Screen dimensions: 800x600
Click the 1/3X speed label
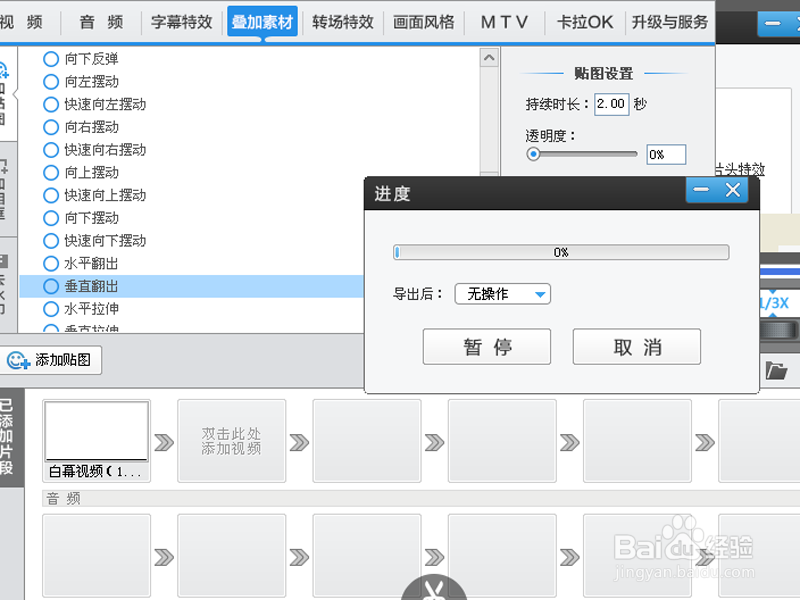774,303
